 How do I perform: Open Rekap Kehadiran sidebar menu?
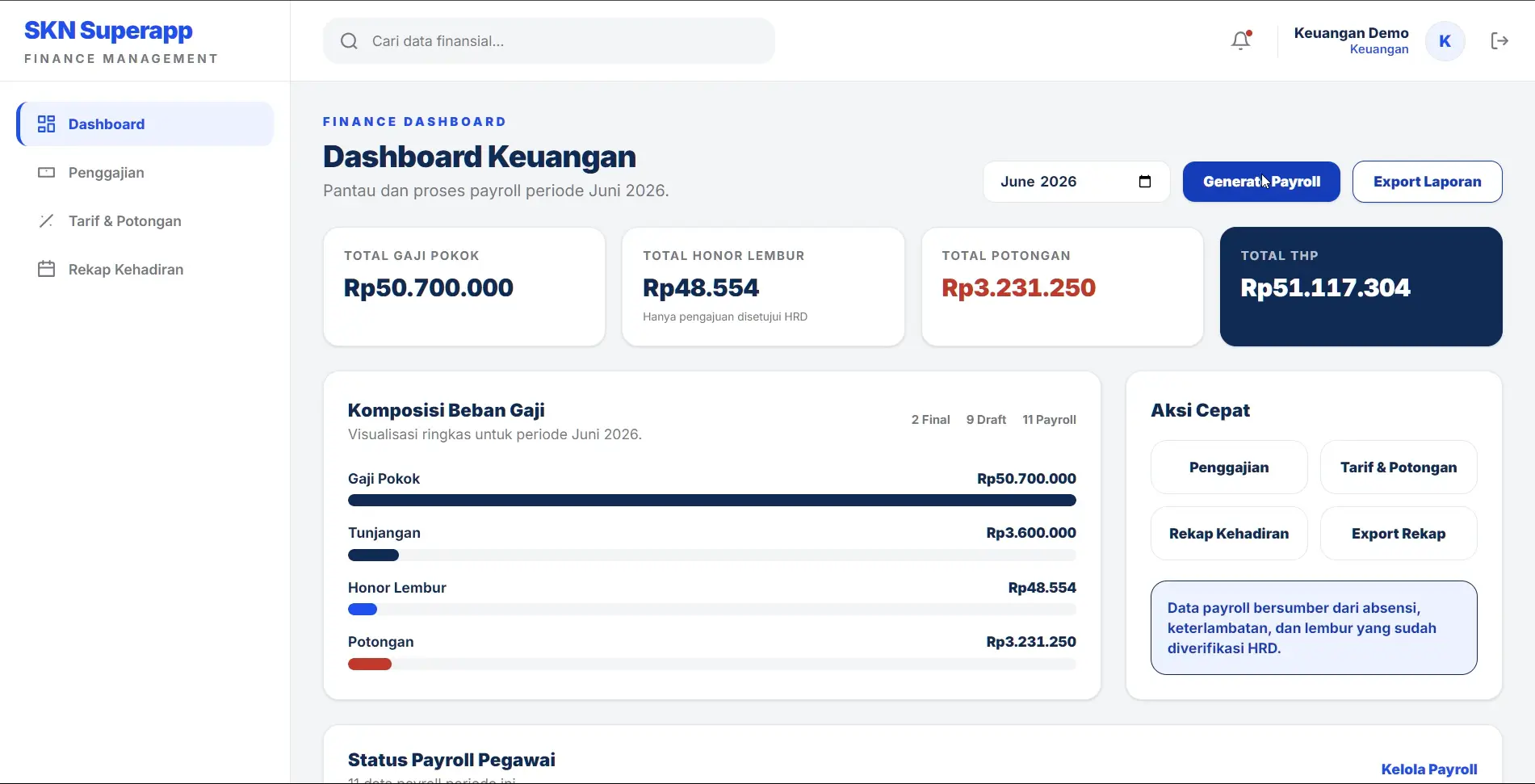pos(145,269)
